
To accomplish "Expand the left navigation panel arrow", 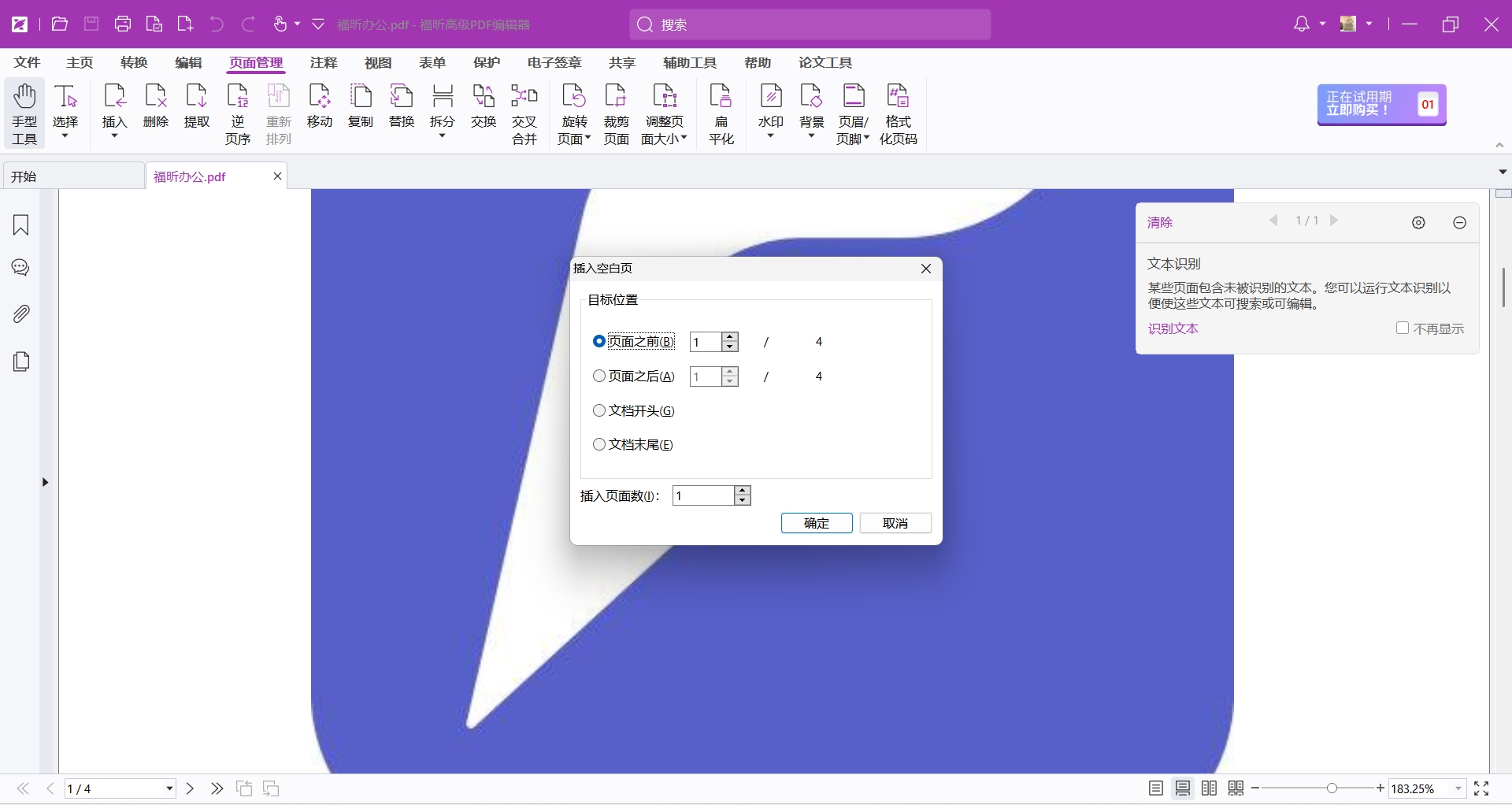I will 45,482.
